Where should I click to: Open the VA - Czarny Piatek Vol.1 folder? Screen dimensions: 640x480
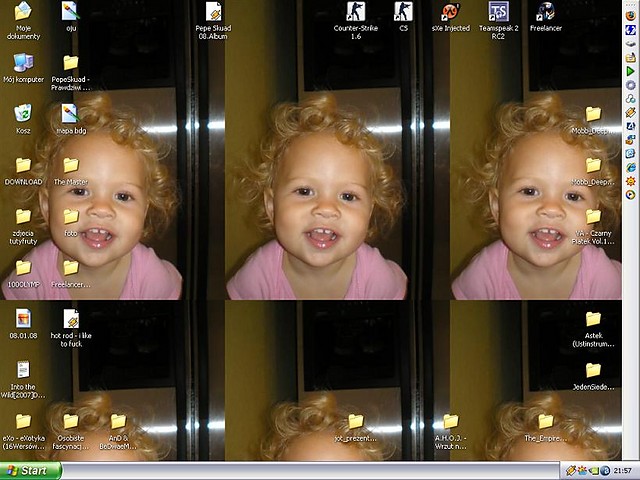(x=593, y=226)
